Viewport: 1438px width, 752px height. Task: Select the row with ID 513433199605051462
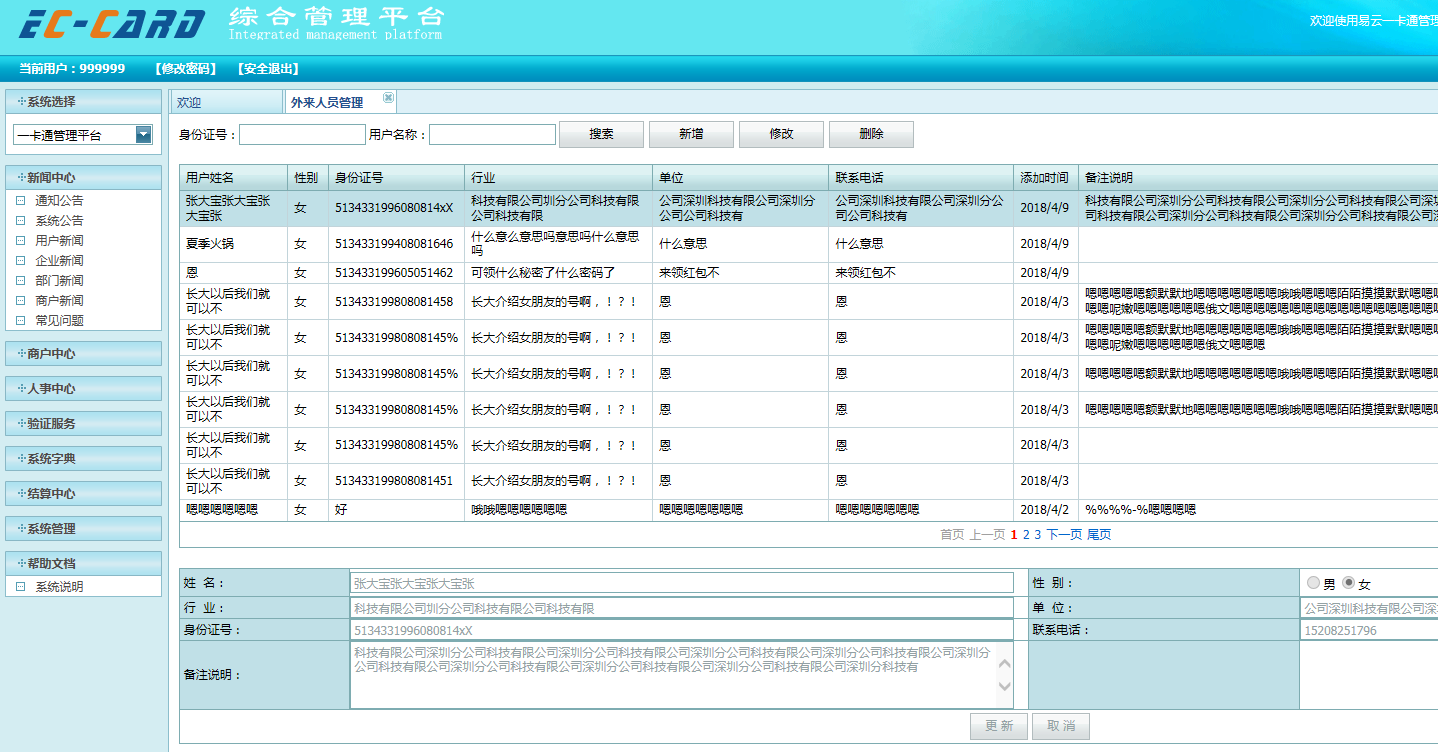pos(808,273)
